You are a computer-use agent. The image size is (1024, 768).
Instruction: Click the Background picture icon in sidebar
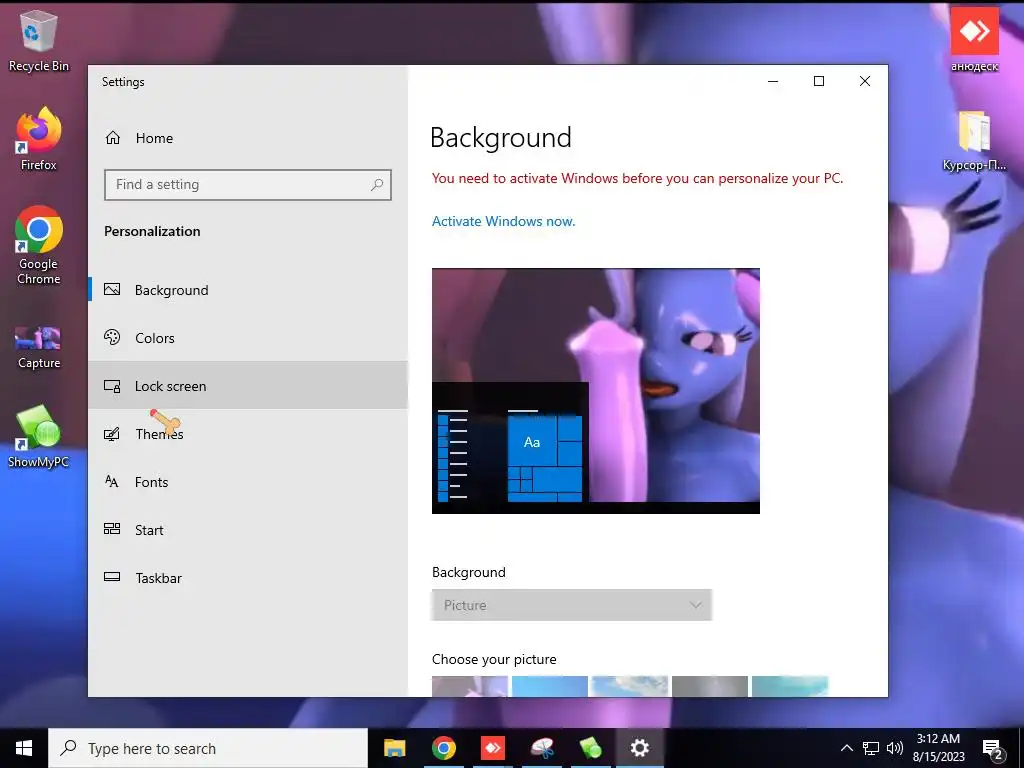tap(112, 289)
